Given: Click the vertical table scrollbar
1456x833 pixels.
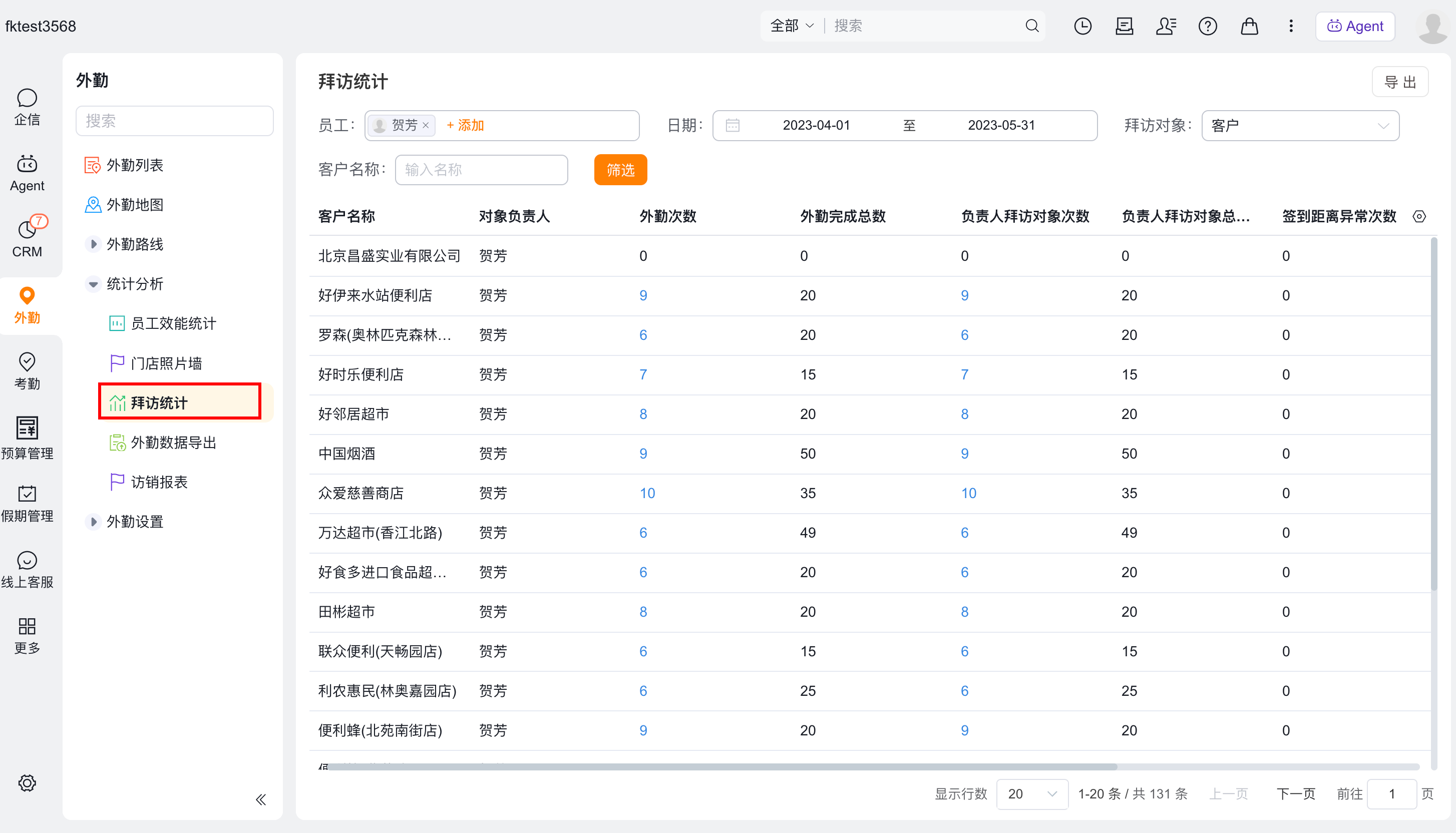Looking at the screenshot, I should pyautogui.click(x=1433, y=414).
